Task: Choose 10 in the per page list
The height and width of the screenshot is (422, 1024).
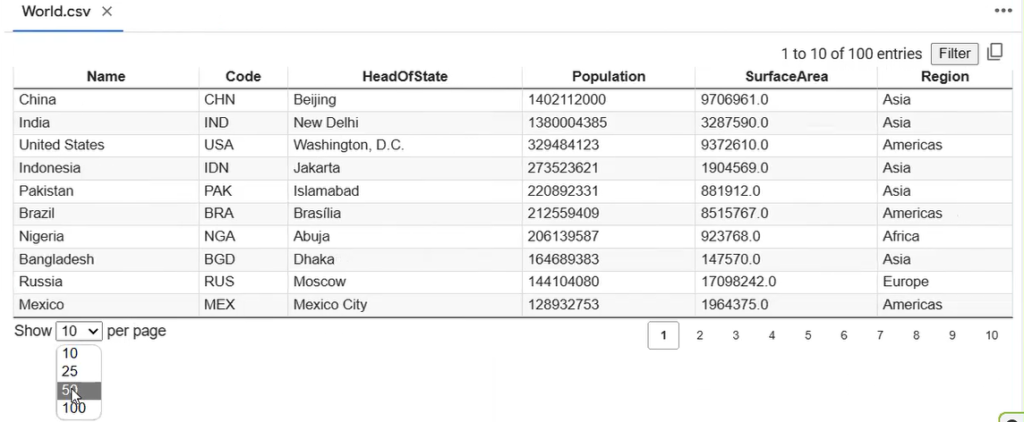Action: (x=70, y=353)
